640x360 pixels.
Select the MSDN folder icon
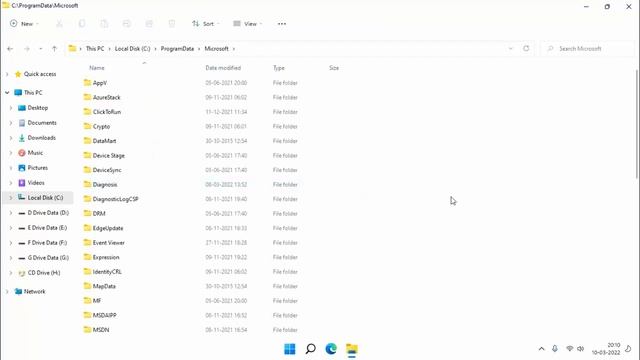point(87,330)
